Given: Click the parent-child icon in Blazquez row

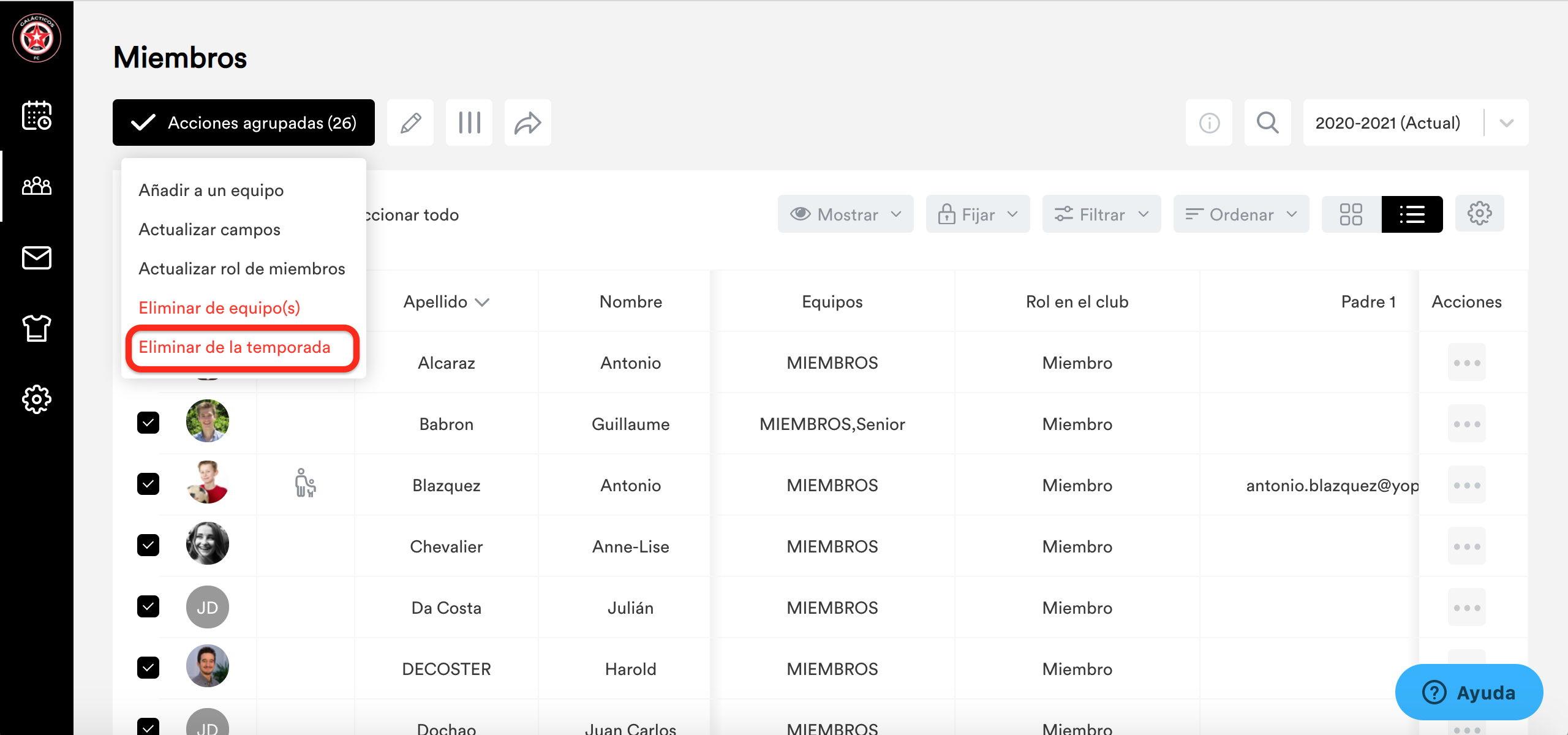Looking at the screenshot, I should [x=305, y=483].
